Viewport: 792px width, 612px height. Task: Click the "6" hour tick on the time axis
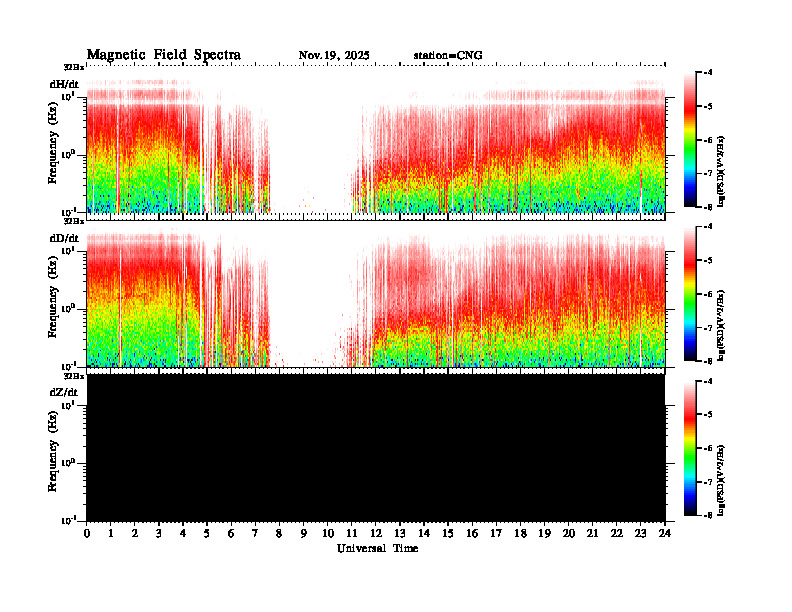(x=231, y=534)
